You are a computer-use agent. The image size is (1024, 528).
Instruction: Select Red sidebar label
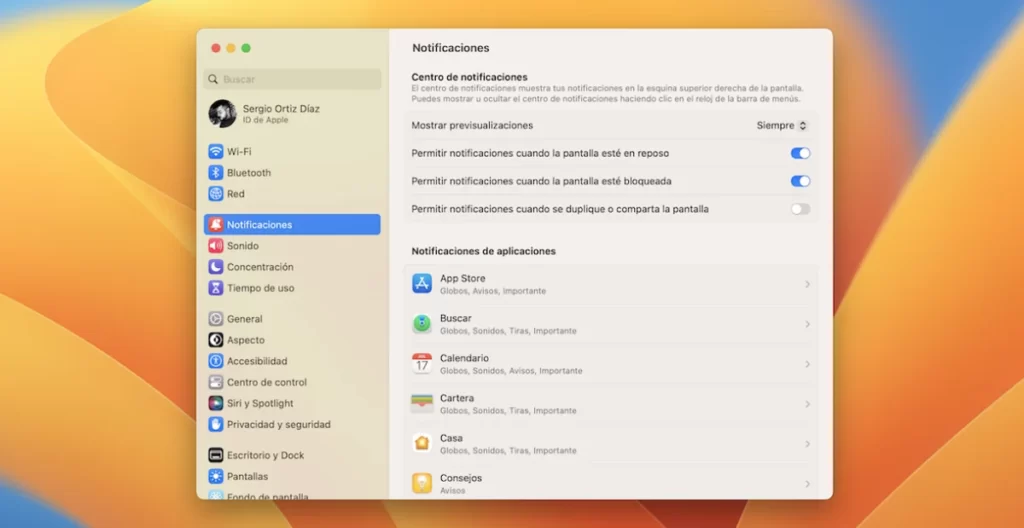pos(236,193)
